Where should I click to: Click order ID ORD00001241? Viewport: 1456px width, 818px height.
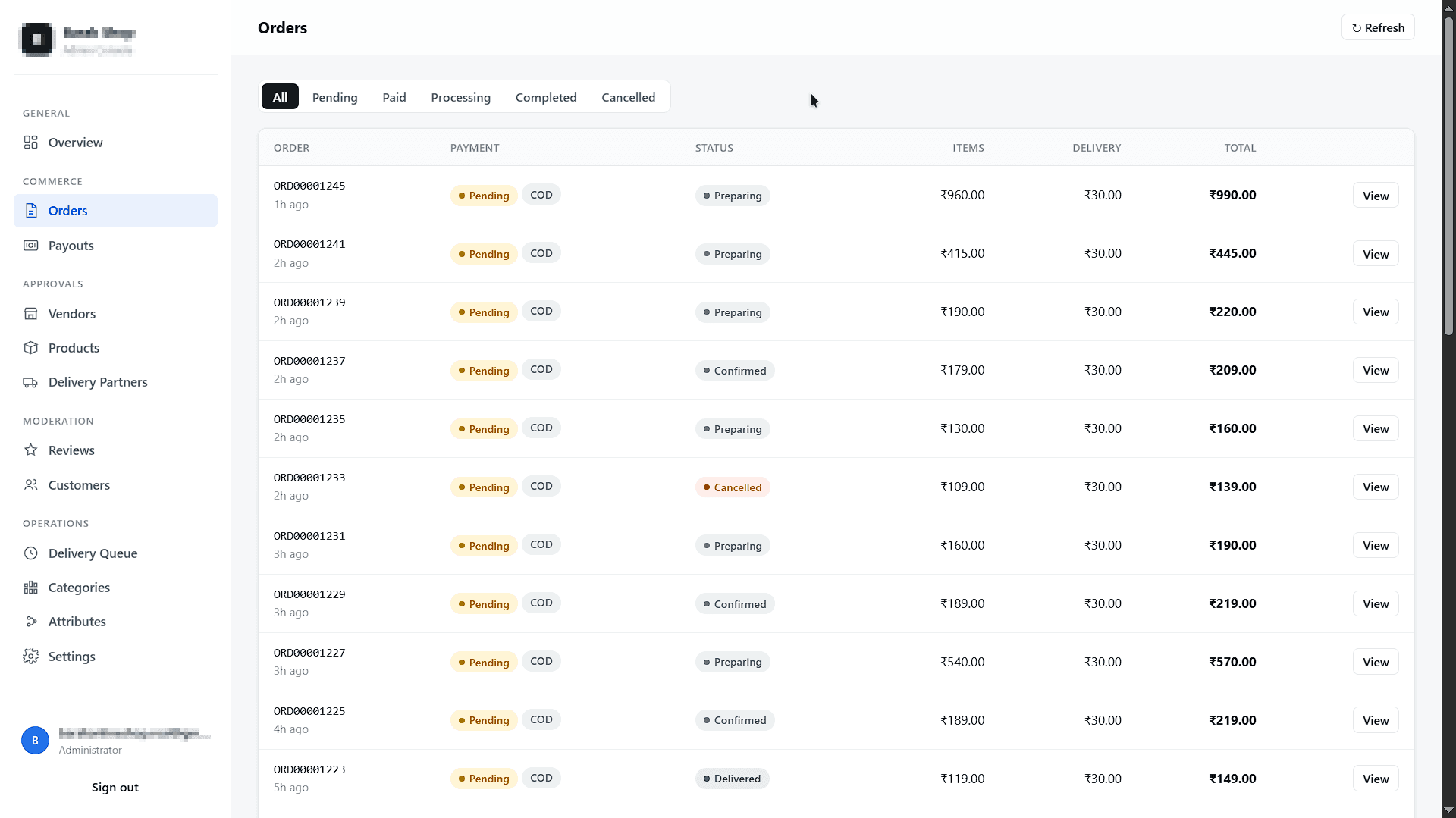309,244
